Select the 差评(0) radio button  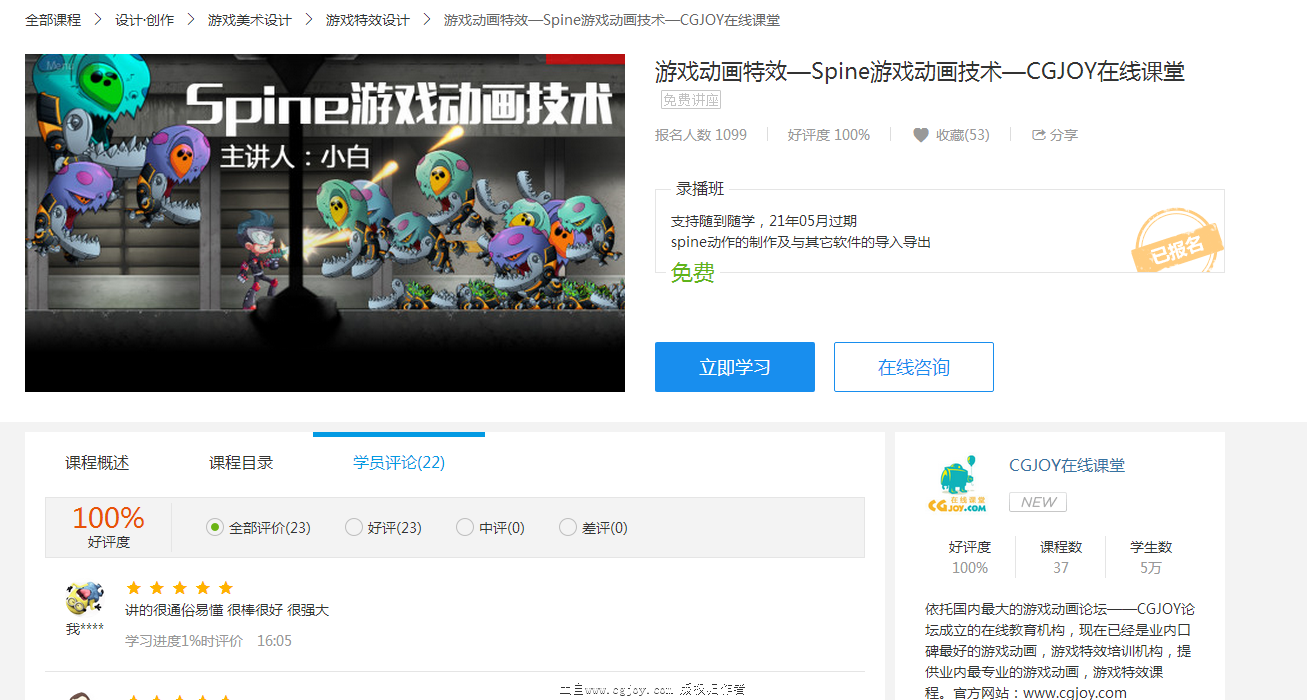pos(568,527)
